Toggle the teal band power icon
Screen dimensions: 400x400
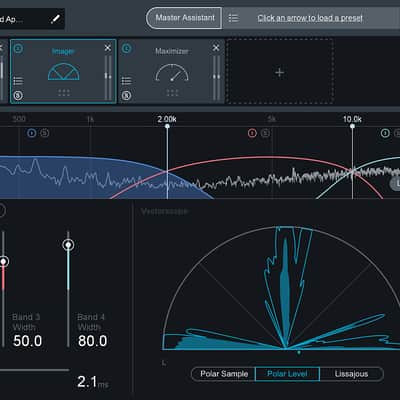(385, 133)
